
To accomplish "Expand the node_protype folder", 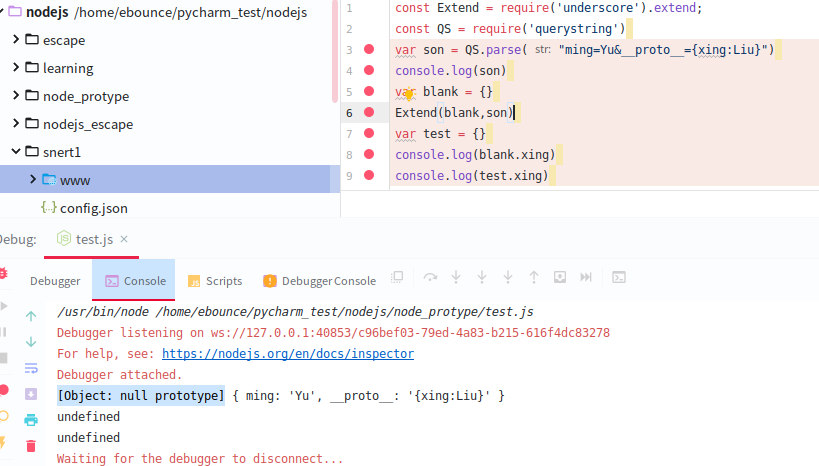I will coord(17,96).
